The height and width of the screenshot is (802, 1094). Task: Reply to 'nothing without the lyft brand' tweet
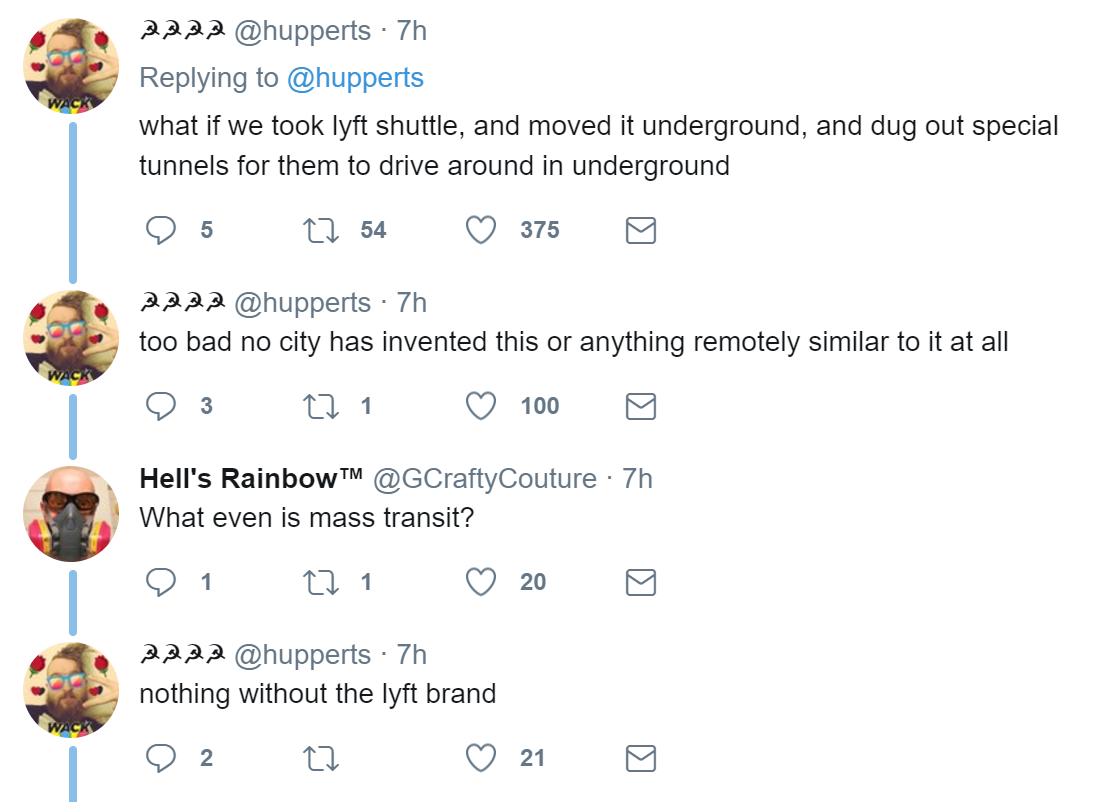161,759
